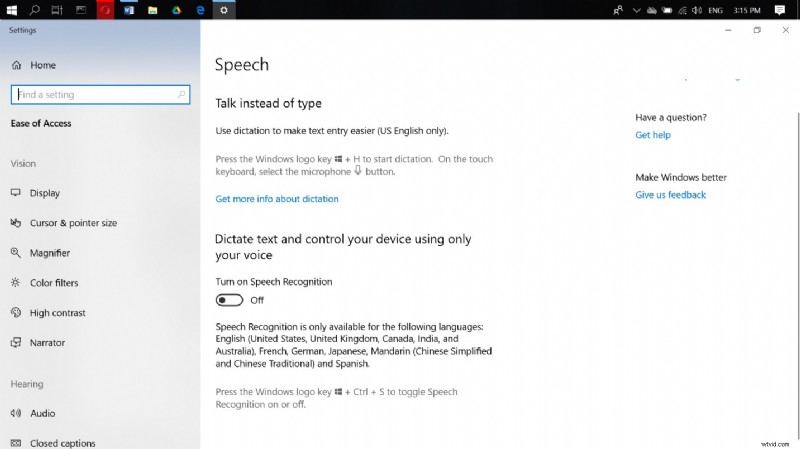The height and width of the screenshot is (449, 800).
Task: Open the Audio settings page
Action: tap(33, 413)
